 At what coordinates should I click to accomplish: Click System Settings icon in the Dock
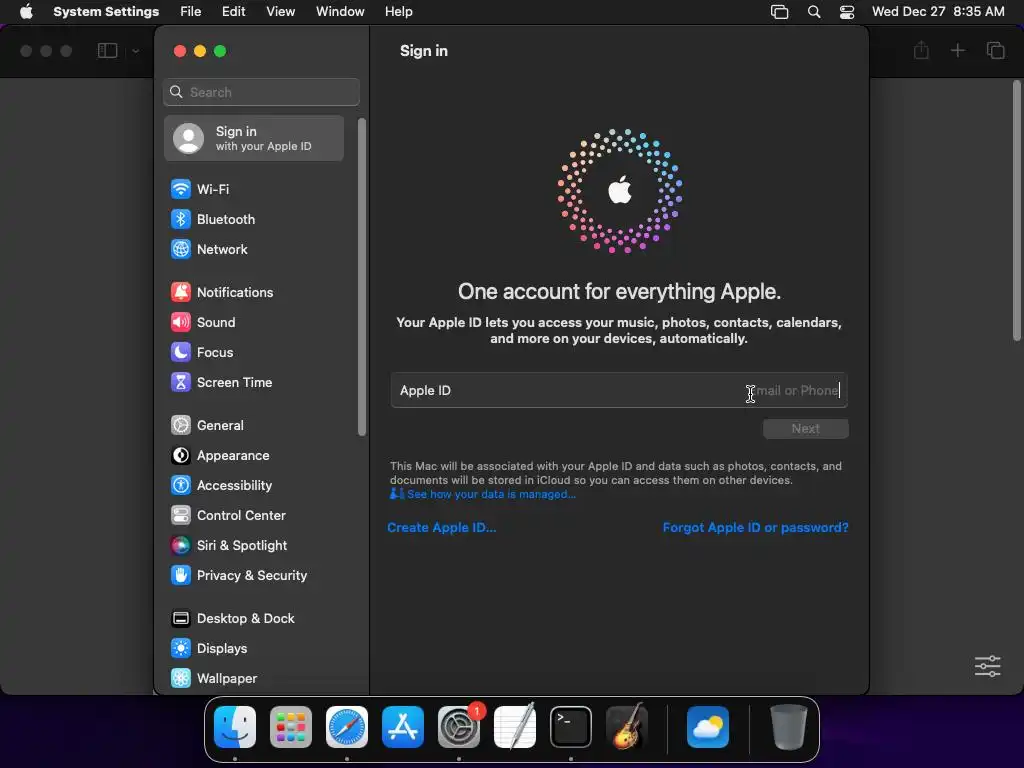click(x=459, y=728)
